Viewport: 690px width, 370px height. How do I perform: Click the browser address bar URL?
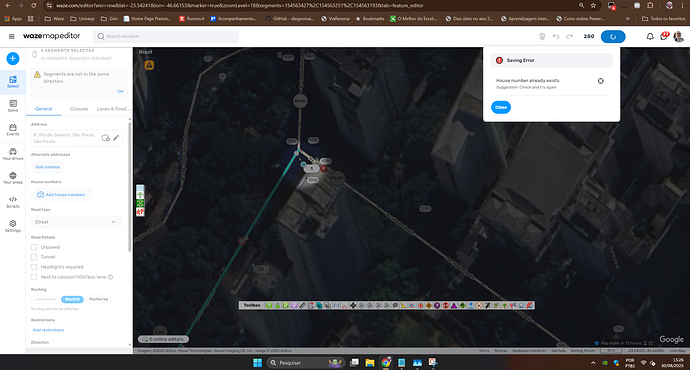pos(240,5)
